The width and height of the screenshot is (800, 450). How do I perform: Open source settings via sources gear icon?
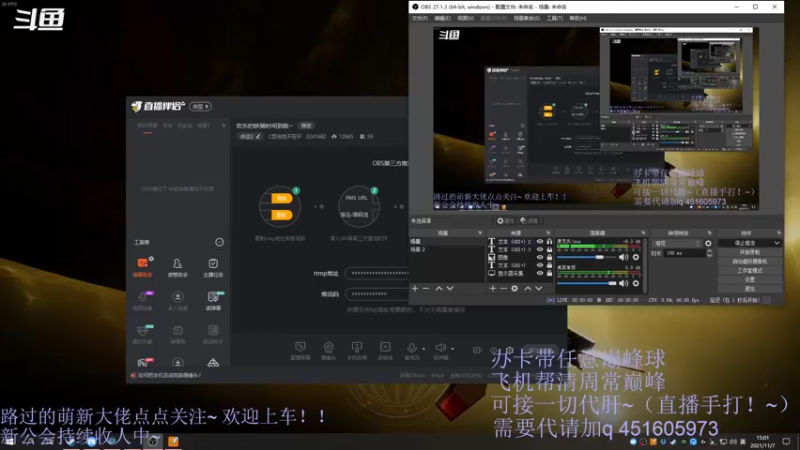coord(514,288)
